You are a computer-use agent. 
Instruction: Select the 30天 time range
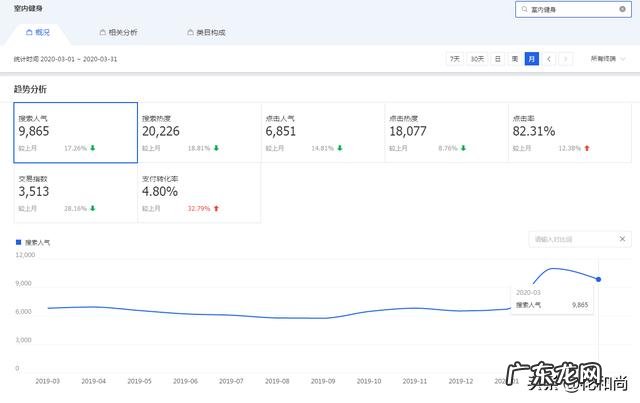477,59
